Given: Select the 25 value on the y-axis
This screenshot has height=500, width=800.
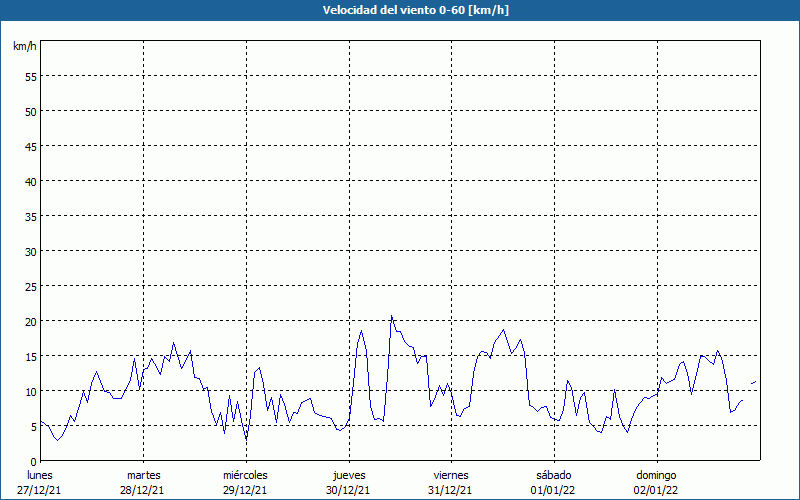Looking at the screenshot, I should [31, 286].
